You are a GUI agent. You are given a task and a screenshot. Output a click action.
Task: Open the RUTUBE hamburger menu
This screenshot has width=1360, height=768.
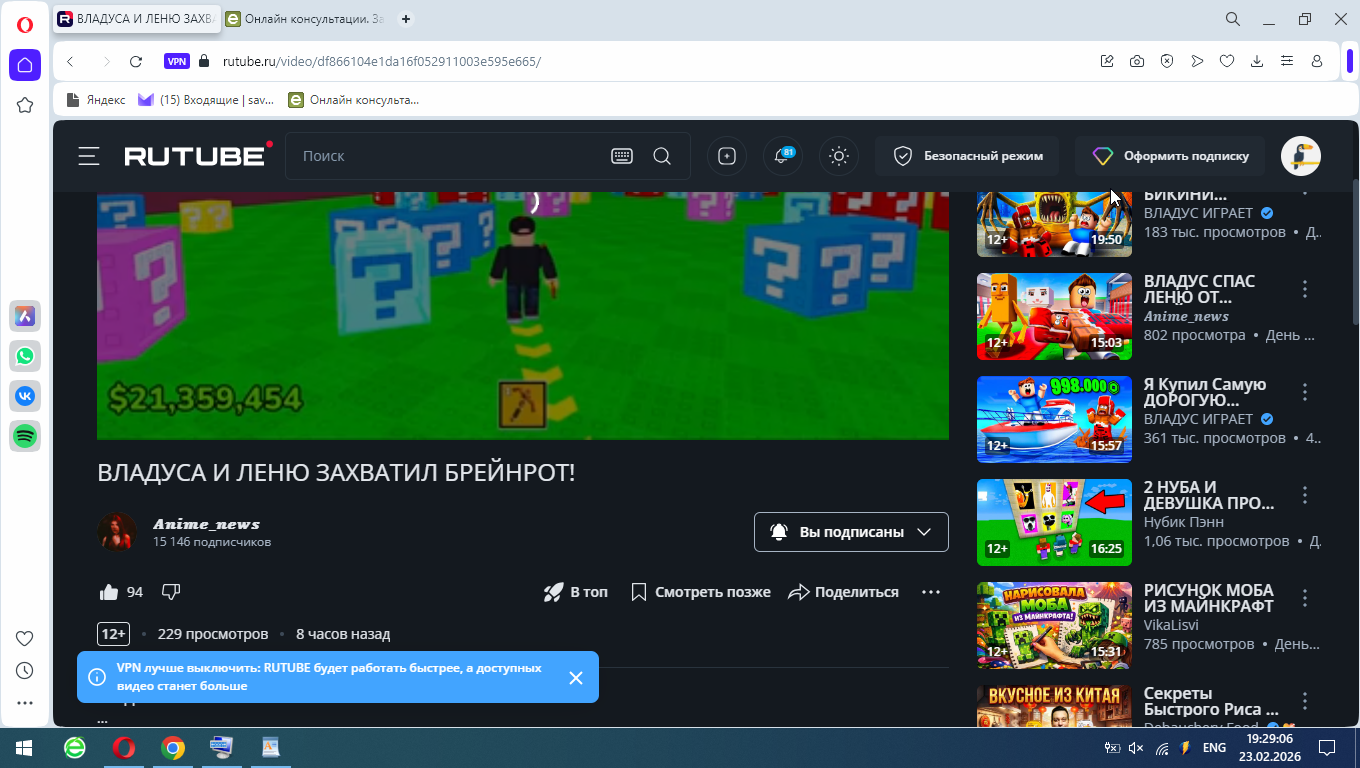pos(89,156)
